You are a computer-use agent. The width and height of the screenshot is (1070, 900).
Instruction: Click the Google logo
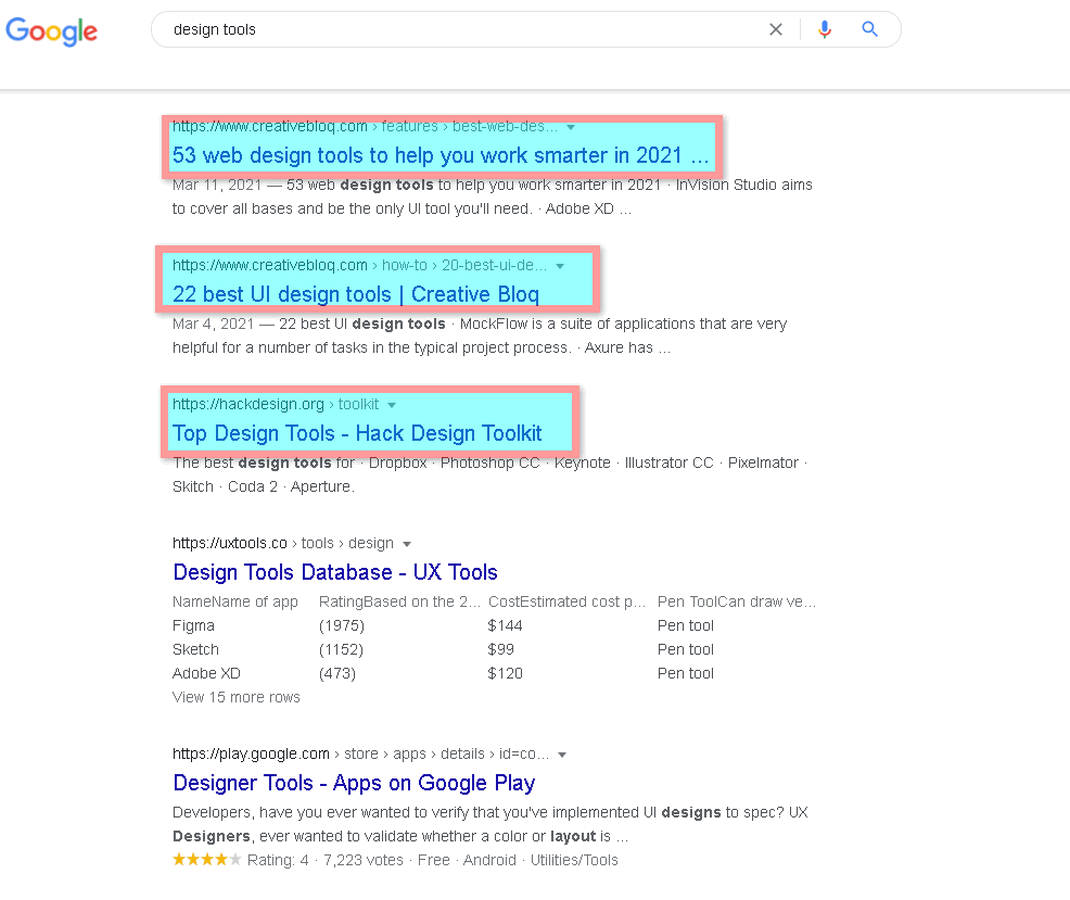pos(51,32)
